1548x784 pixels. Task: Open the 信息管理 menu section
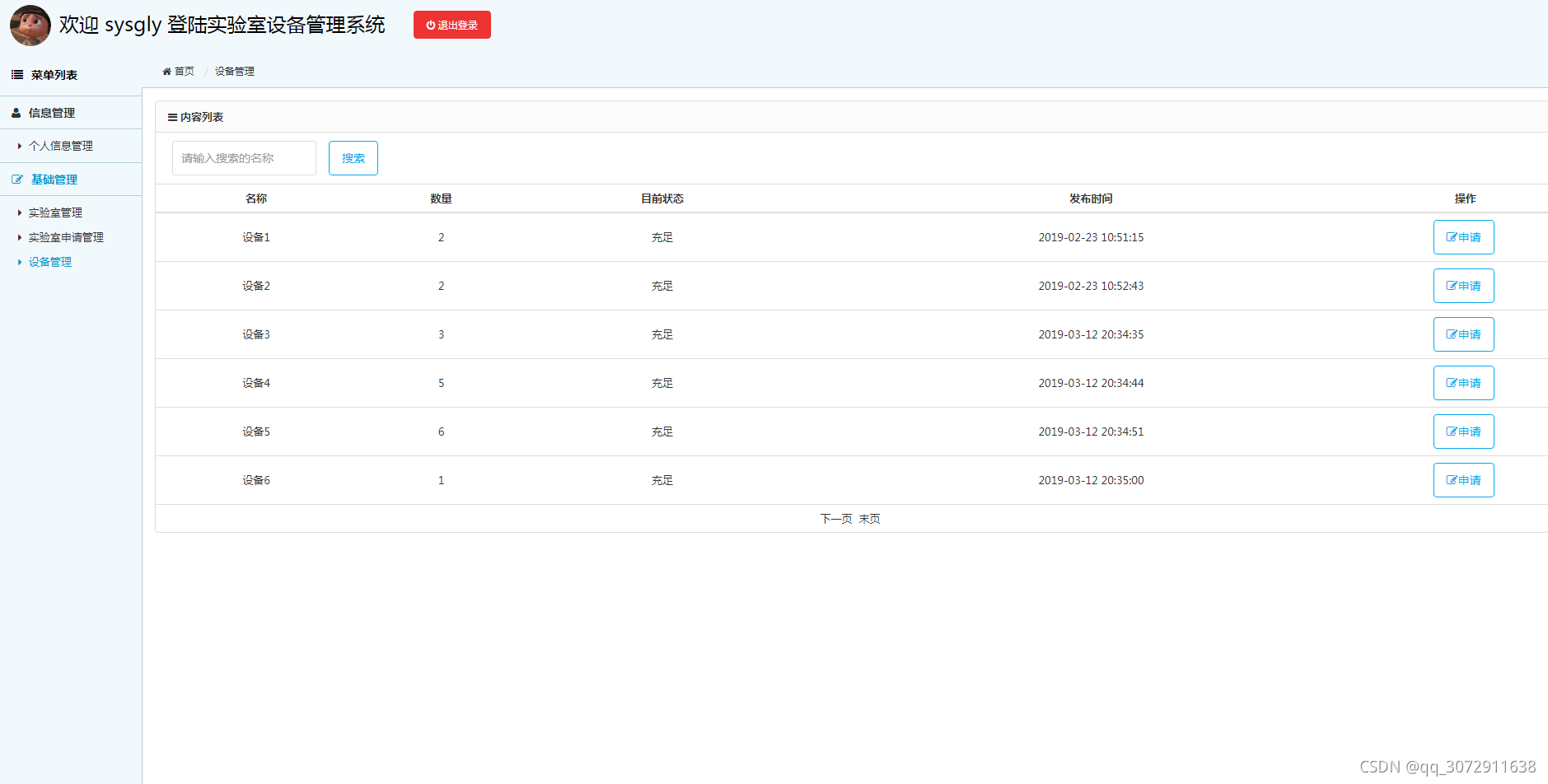52,113
